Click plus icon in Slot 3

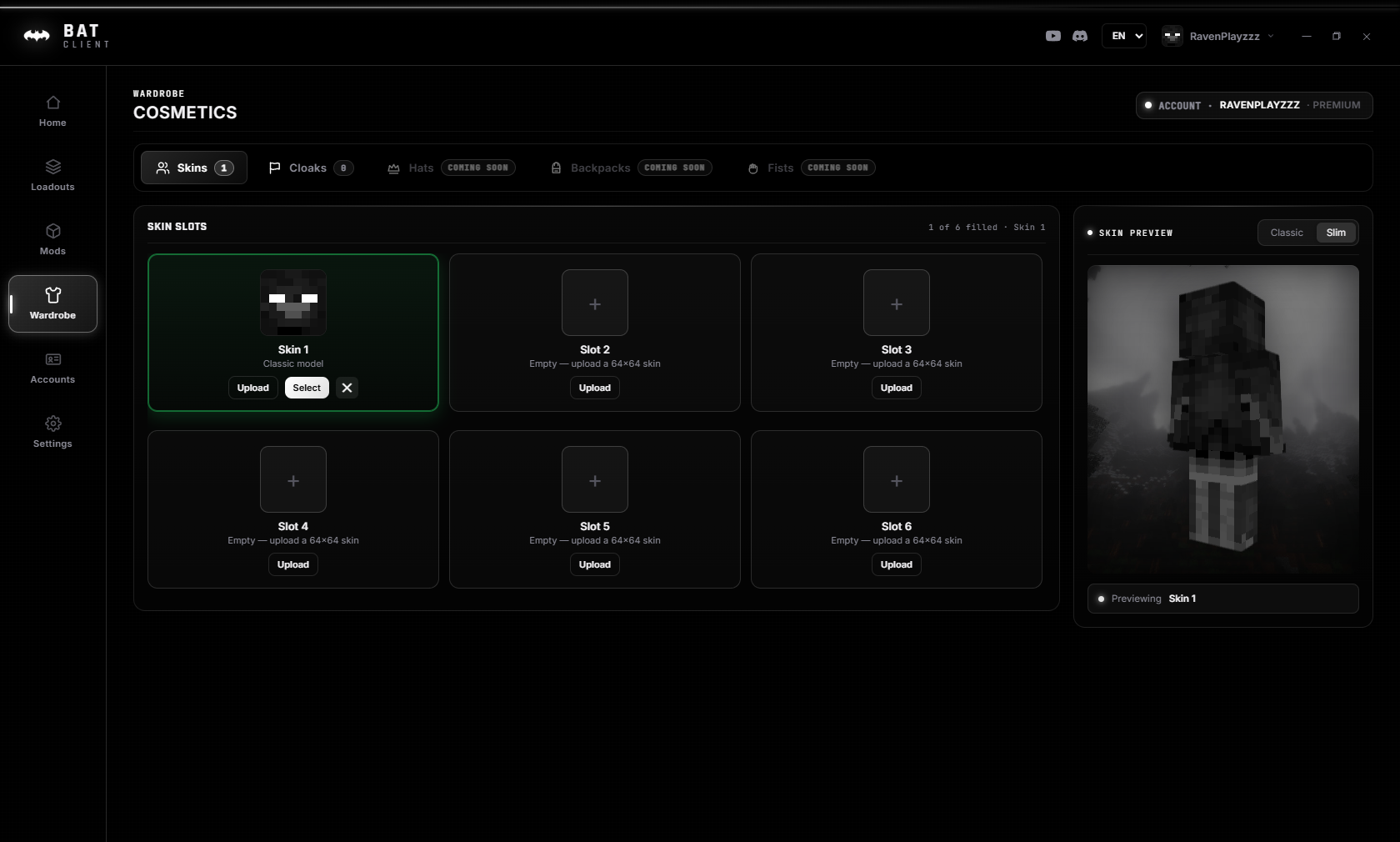point(897,303)
